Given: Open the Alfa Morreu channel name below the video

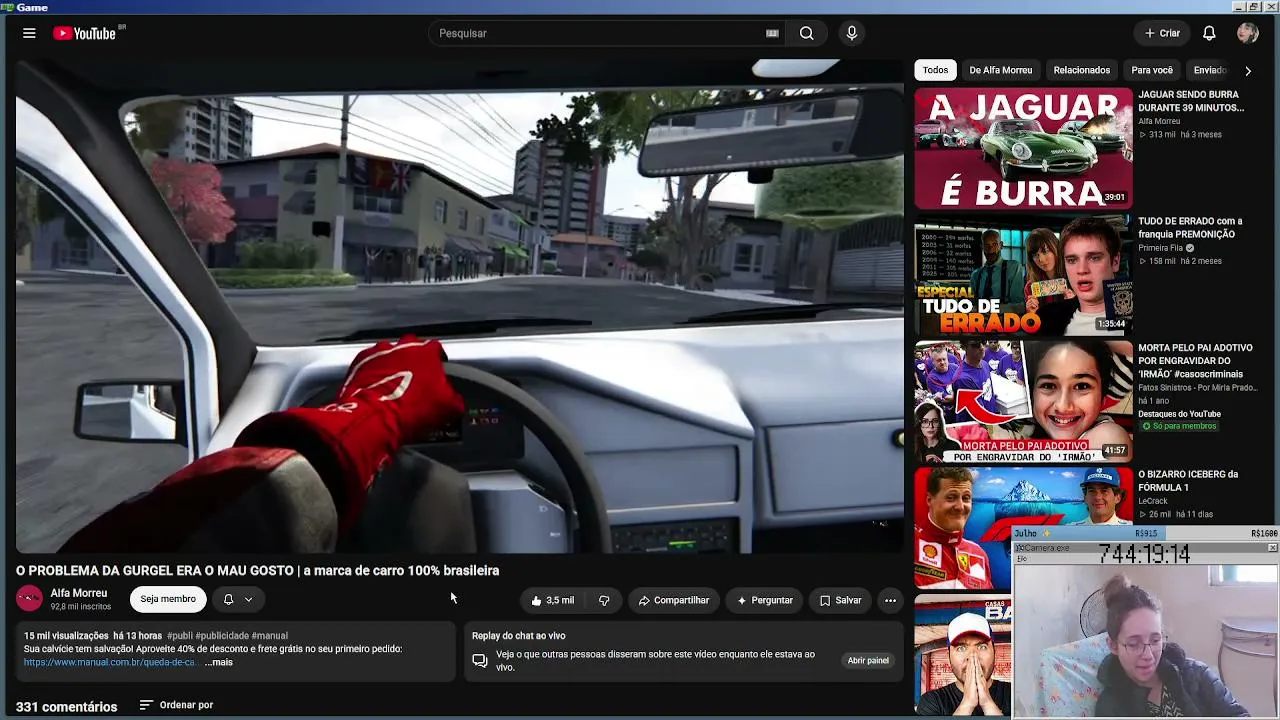Looking at the screenshot, I should (79, 593).
